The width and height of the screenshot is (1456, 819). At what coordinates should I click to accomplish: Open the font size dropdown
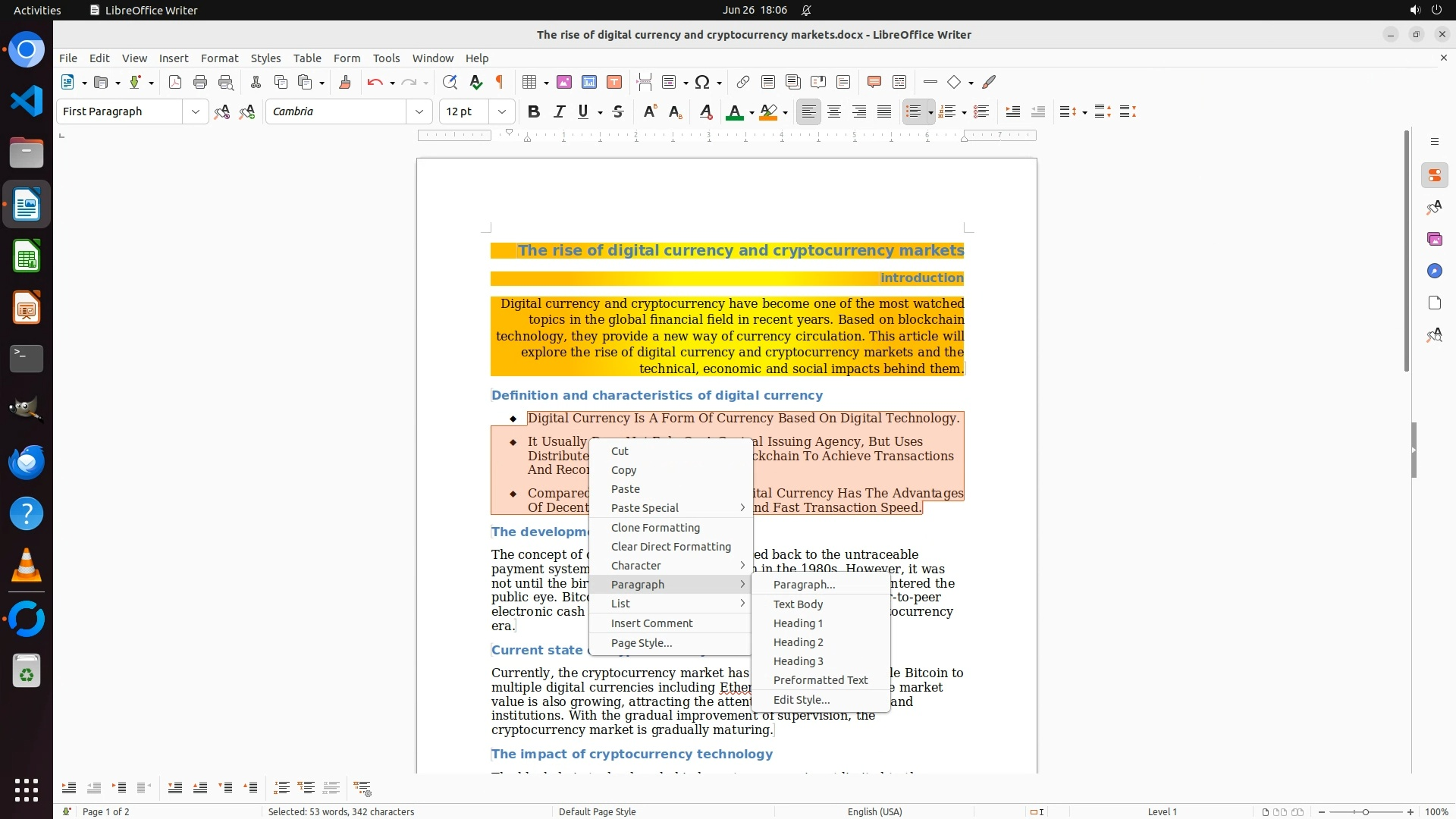502,111
